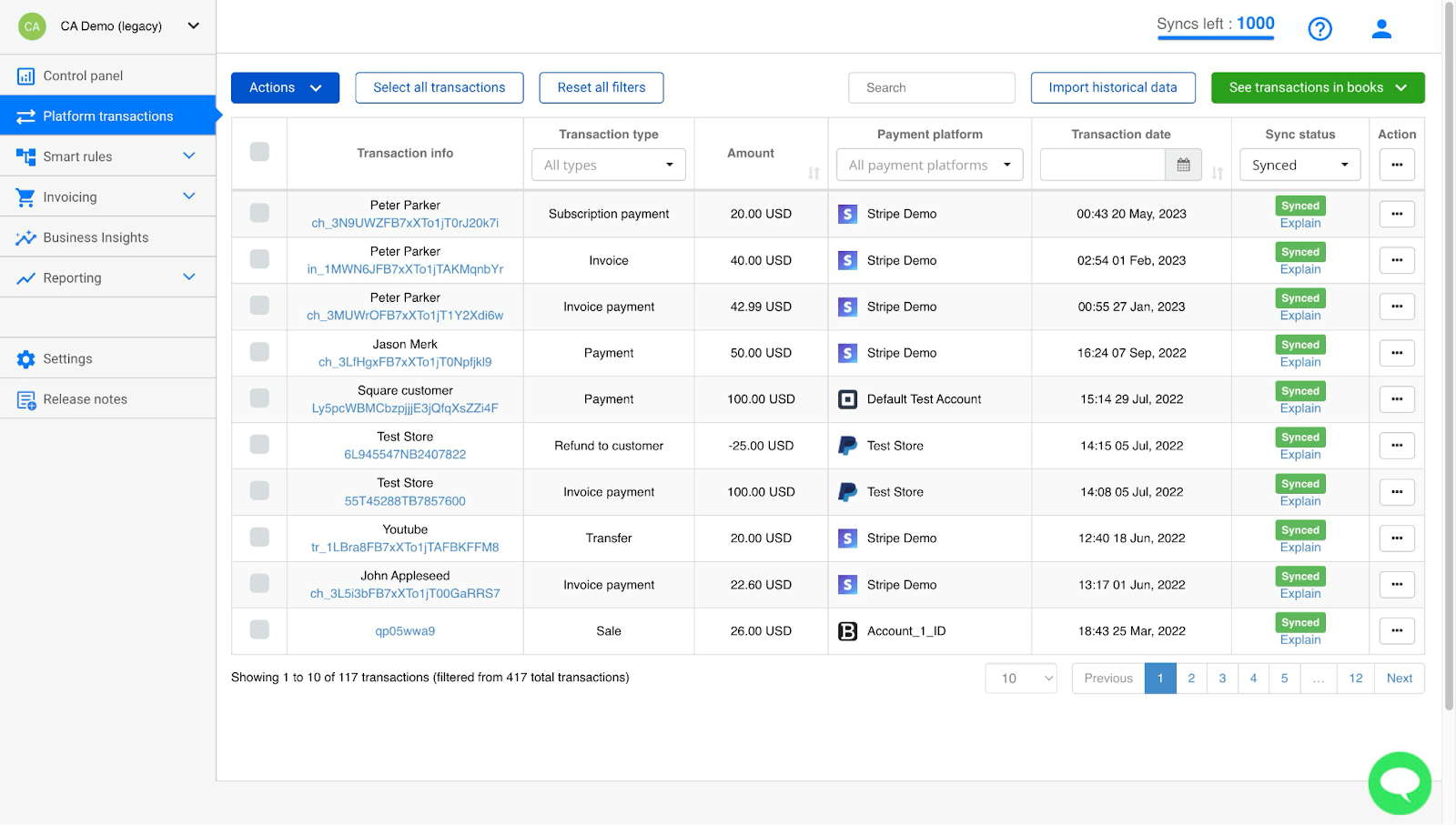Screen dimensions: 1456x825
Task: Select the Platform transactions sidebar icon
Action: pyautogui.click(x=25, y=116)
